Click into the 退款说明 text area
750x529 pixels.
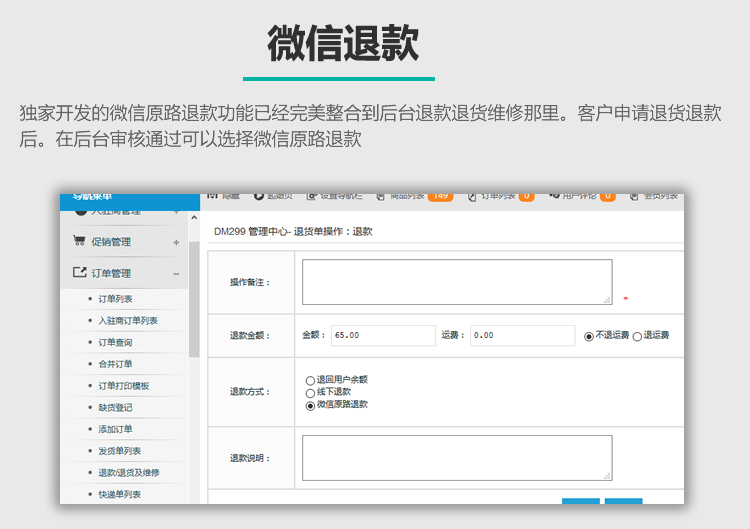457,458
